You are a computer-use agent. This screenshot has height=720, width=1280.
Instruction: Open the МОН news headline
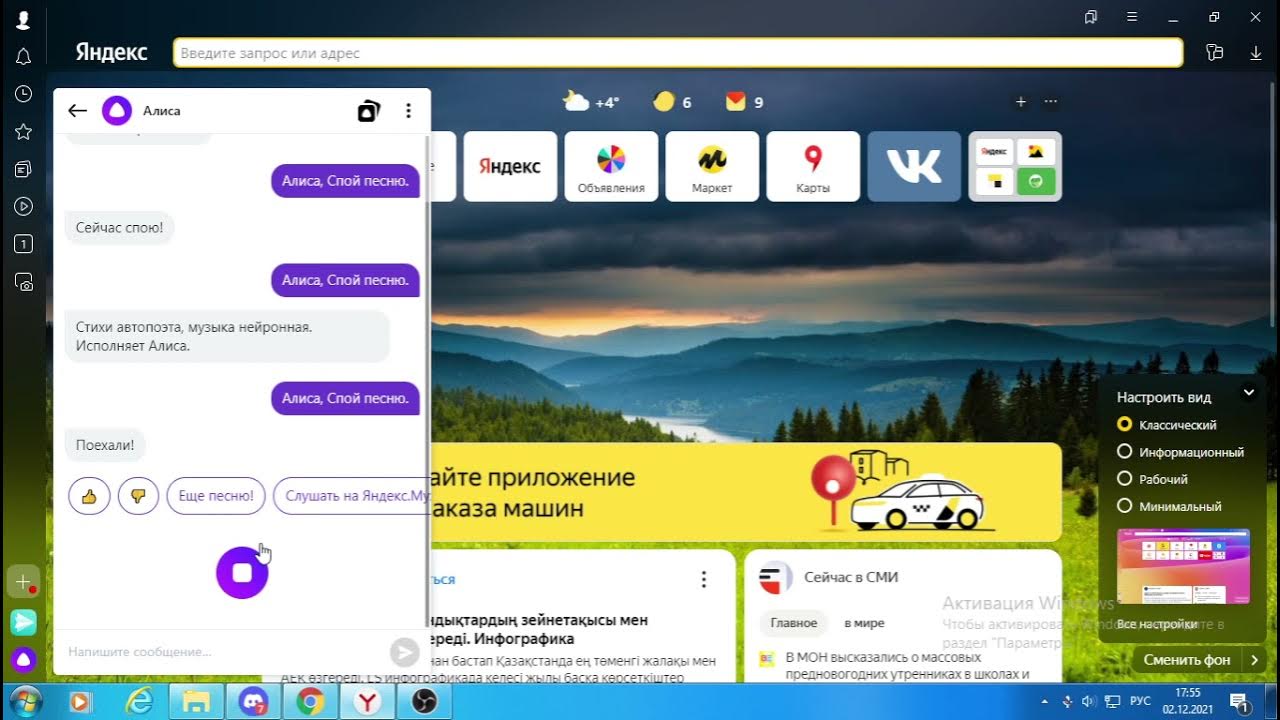(x=908, y=666)
